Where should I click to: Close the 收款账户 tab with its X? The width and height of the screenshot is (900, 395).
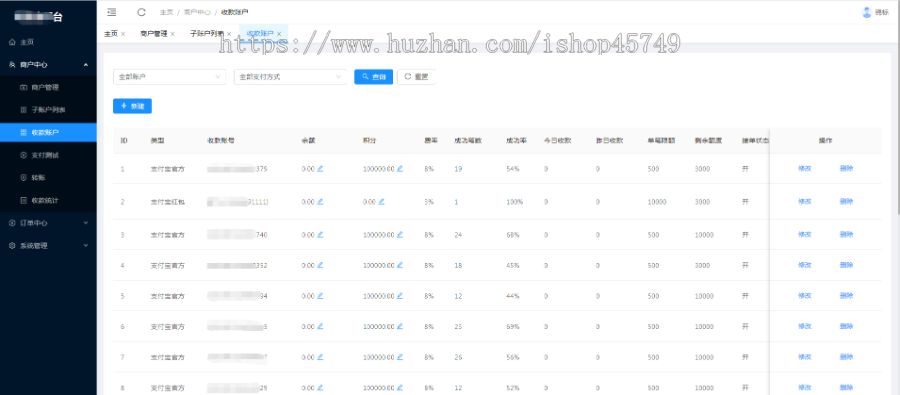tap(278, 34)
